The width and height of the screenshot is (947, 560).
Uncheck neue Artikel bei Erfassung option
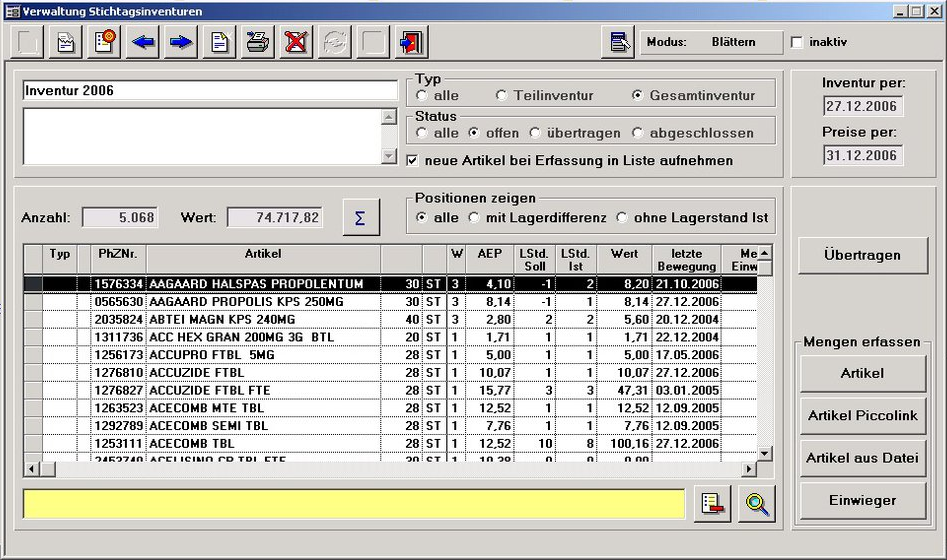coord(414,160)
